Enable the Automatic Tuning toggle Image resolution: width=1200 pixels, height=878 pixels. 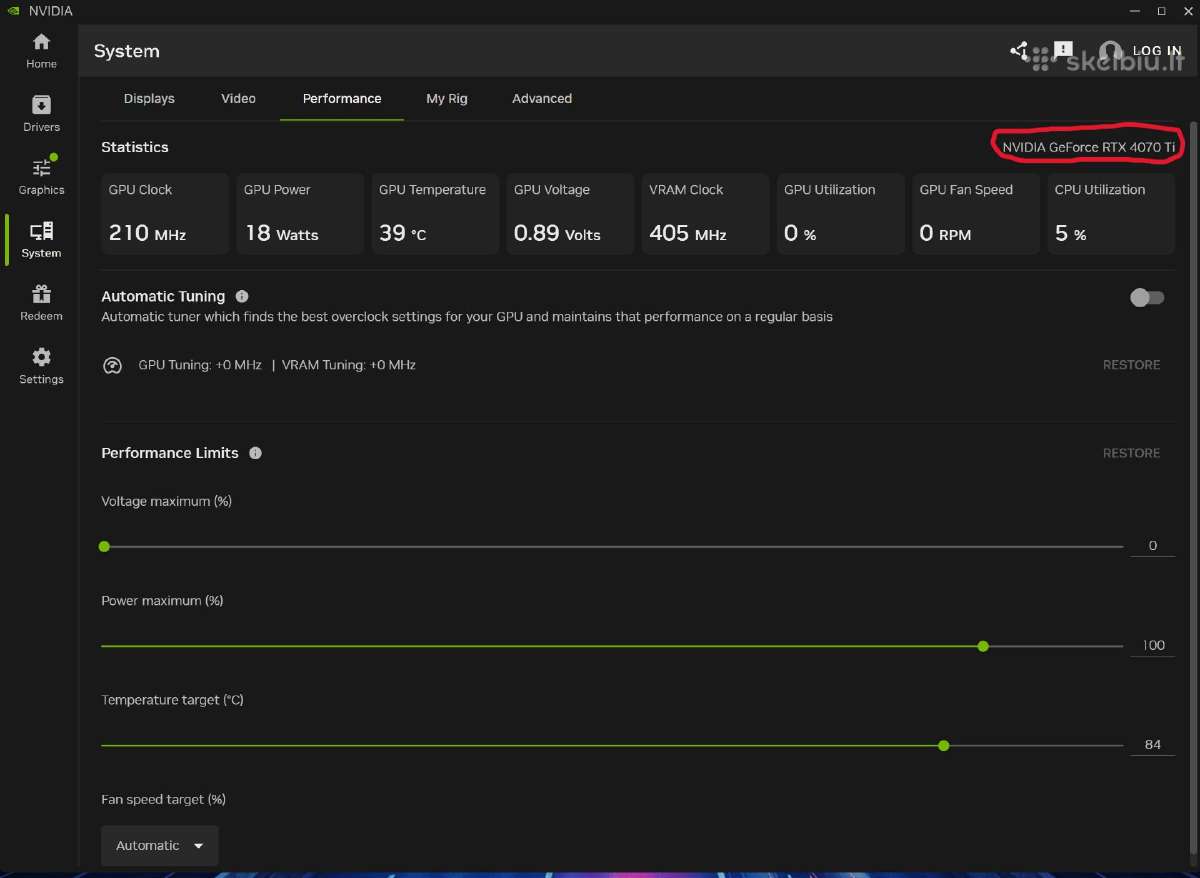(x=1147, y=298)
